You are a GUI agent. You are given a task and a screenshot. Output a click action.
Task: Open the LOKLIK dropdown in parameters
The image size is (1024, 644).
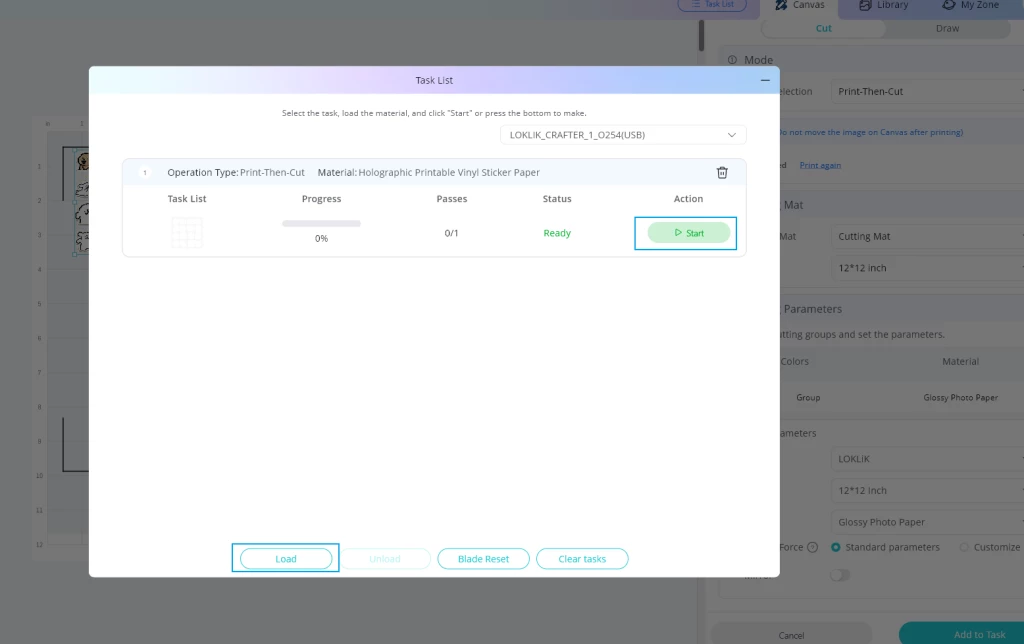coord(927,459)
